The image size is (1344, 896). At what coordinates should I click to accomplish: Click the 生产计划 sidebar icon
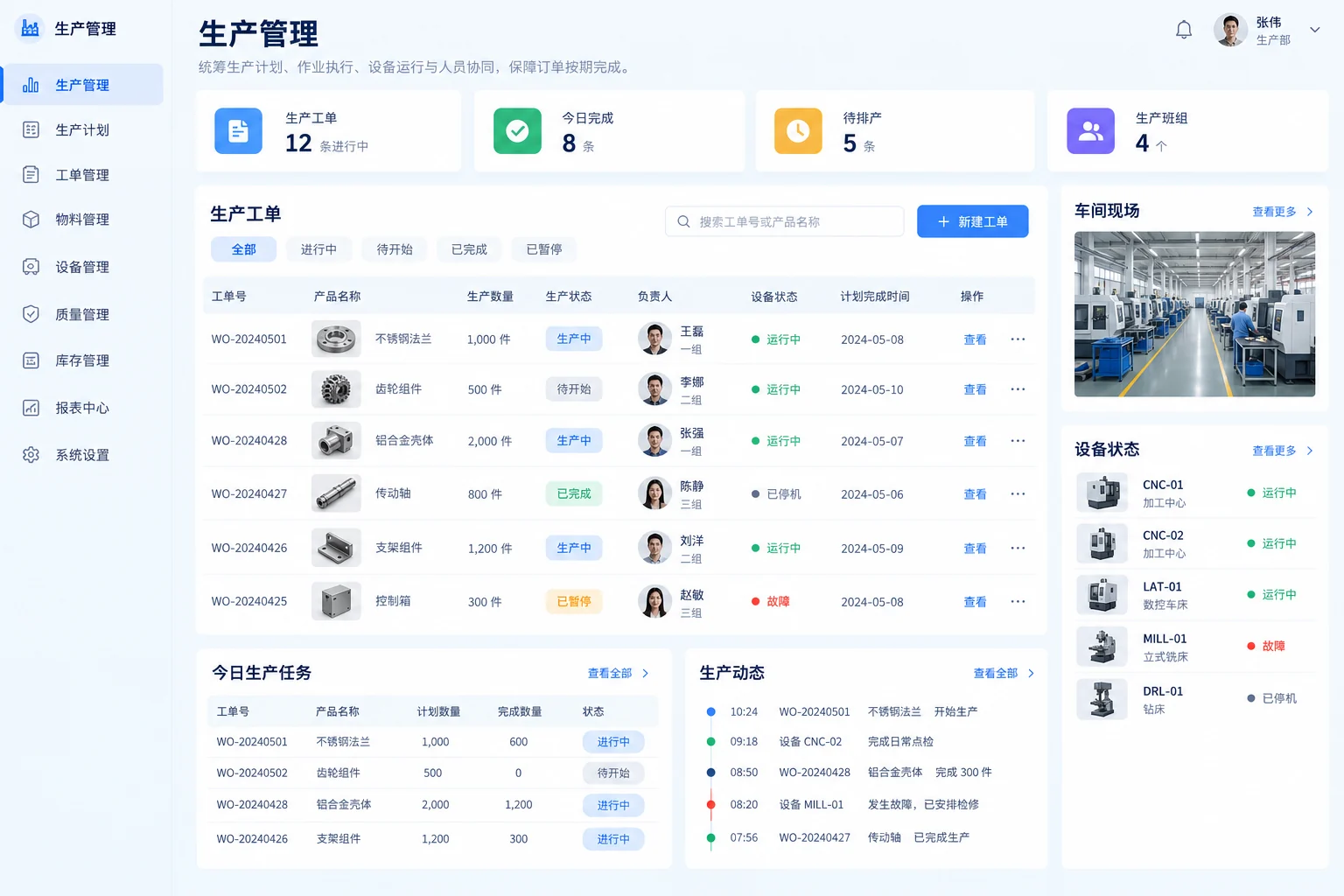tap(31, 129)
